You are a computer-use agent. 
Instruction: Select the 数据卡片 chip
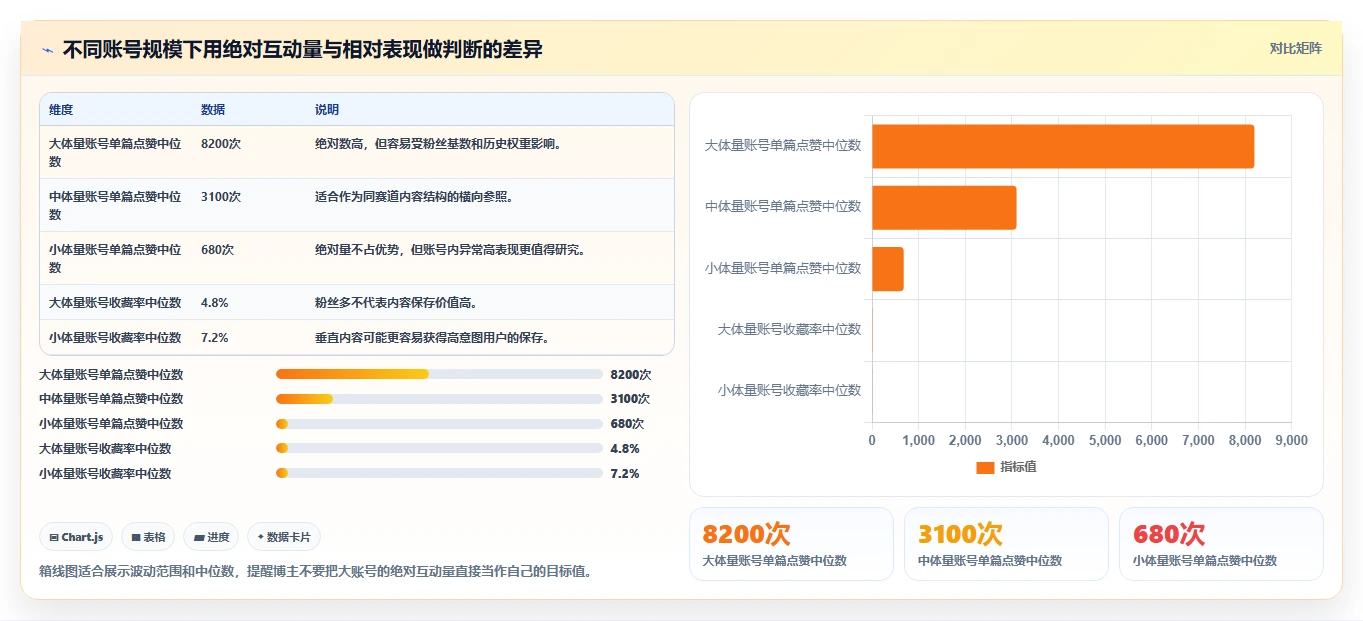(284, 537)
